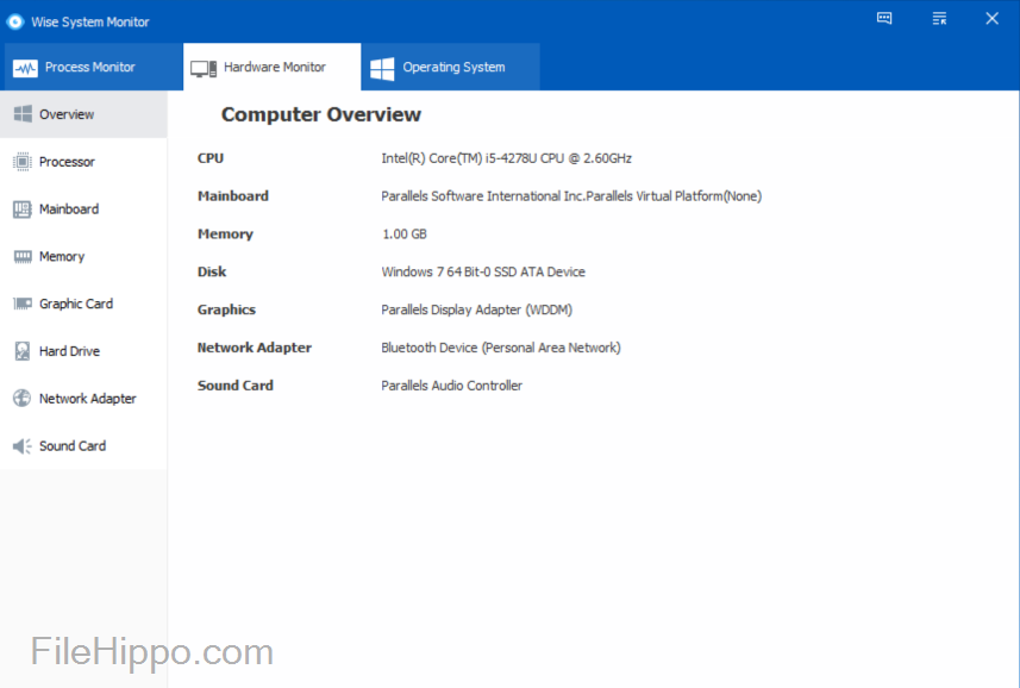Click the Intel Core i5-4278U CPU value
Screen dimensions: 1020x688
pos(506,158)
